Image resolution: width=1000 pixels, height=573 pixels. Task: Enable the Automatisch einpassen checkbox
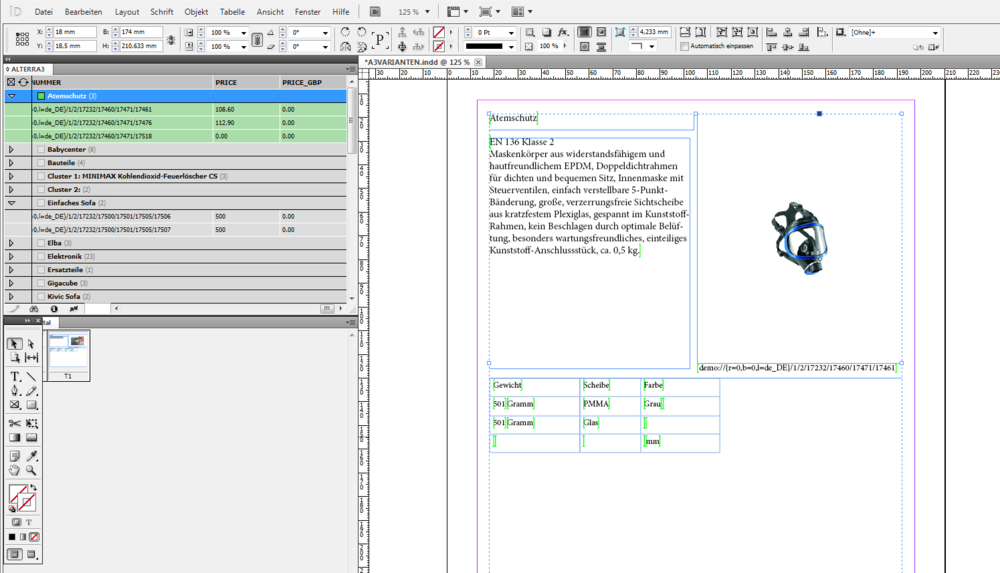(684, 46)
